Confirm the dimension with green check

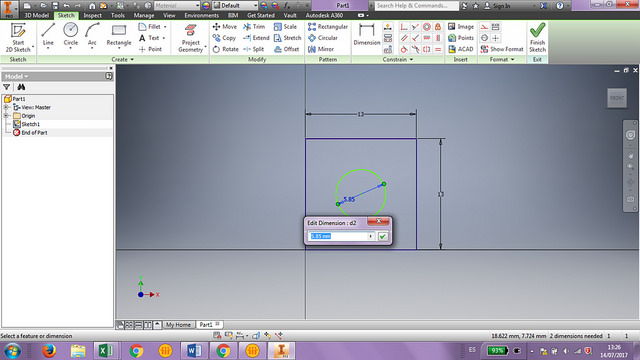pos(382,236)
